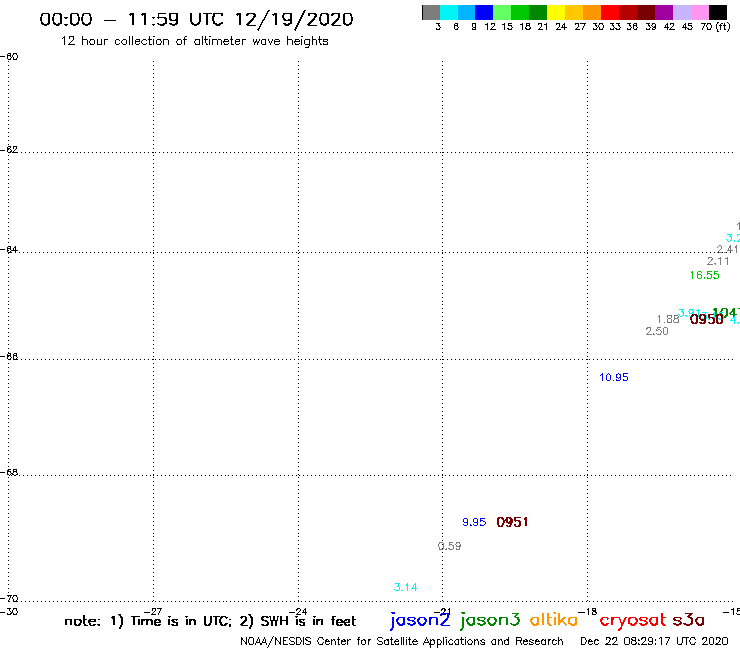Click the gray swatch in the wave-height legend

pyautogui.click(x=431, y=12)
